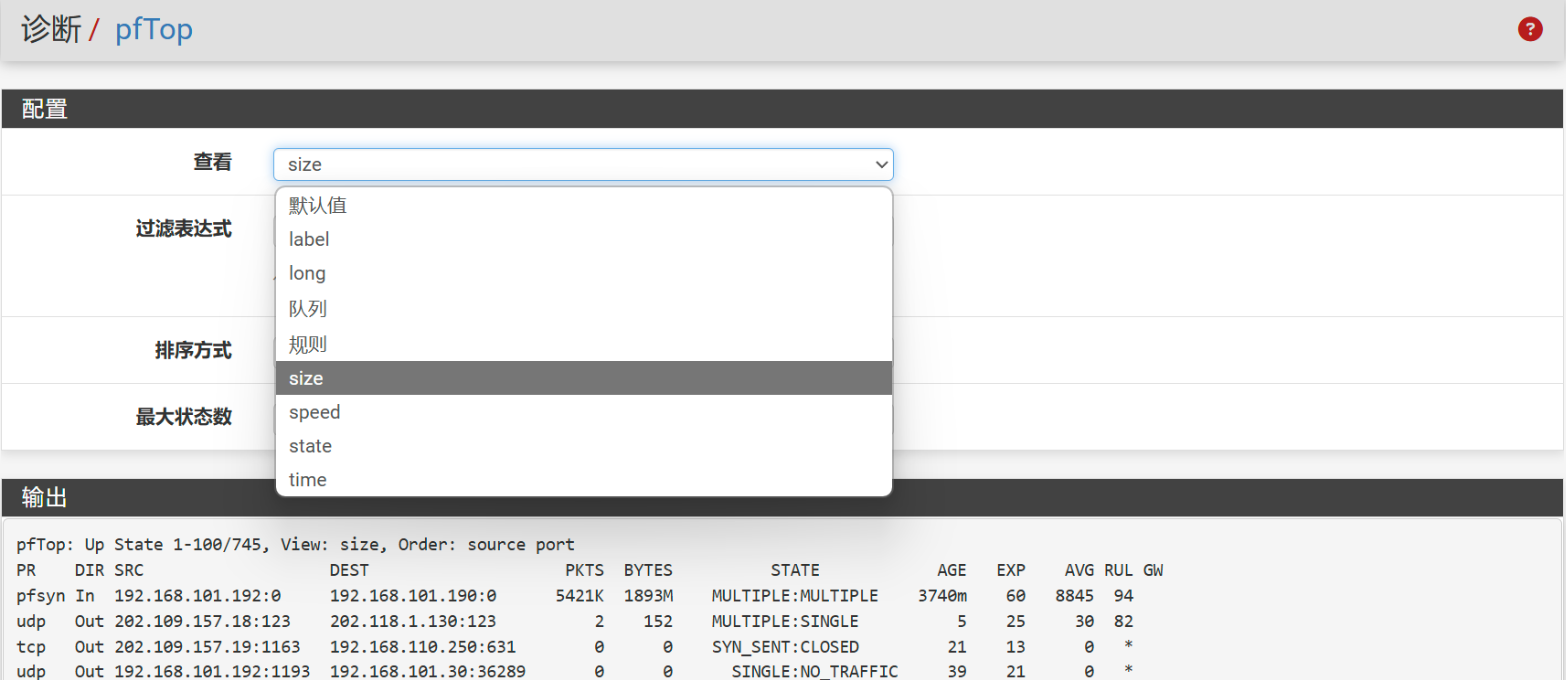Click the 查看 field label
This screenshot has width=1566, height=680.
(212, 162)
